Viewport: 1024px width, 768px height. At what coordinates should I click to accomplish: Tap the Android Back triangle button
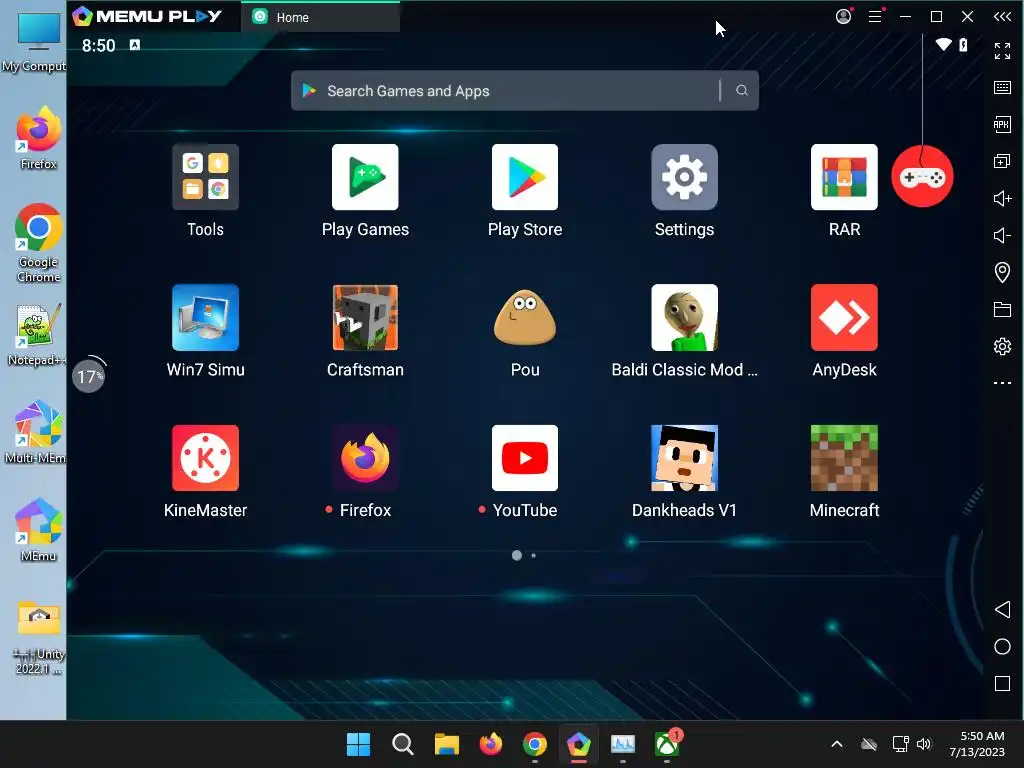tap(1002, 609)
